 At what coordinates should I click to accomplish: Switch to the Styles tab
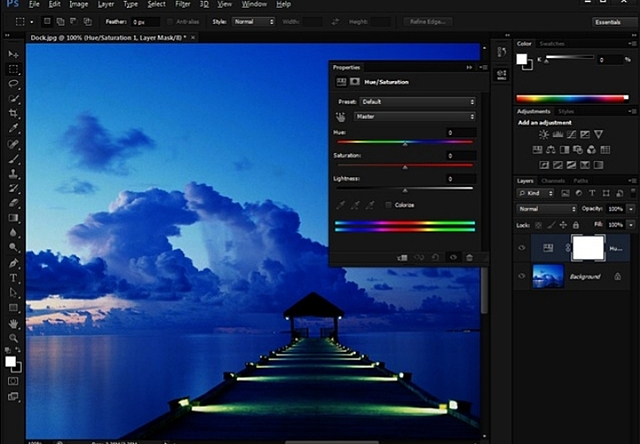(x=566, y=111)
